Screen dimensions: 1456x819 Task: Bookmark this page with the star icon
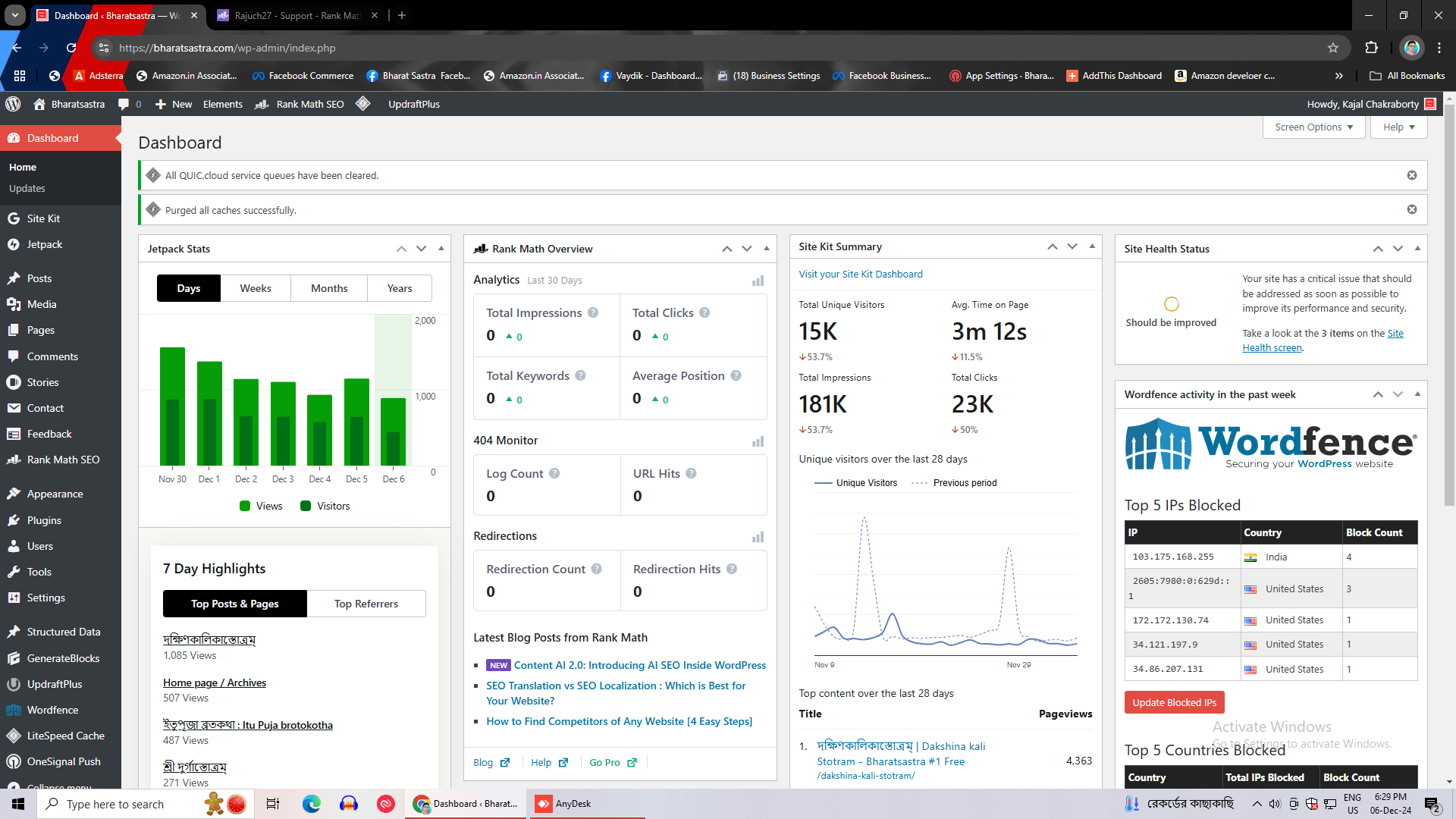[x=1333, y=48]
